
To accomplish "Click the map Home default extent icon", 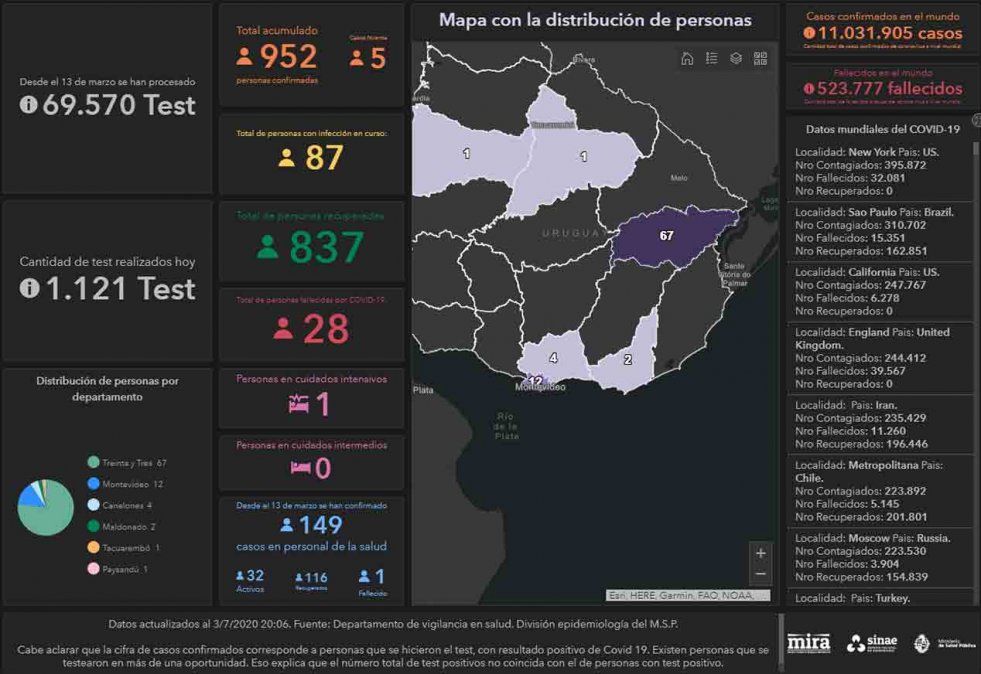I will click(x=687, y=58).
